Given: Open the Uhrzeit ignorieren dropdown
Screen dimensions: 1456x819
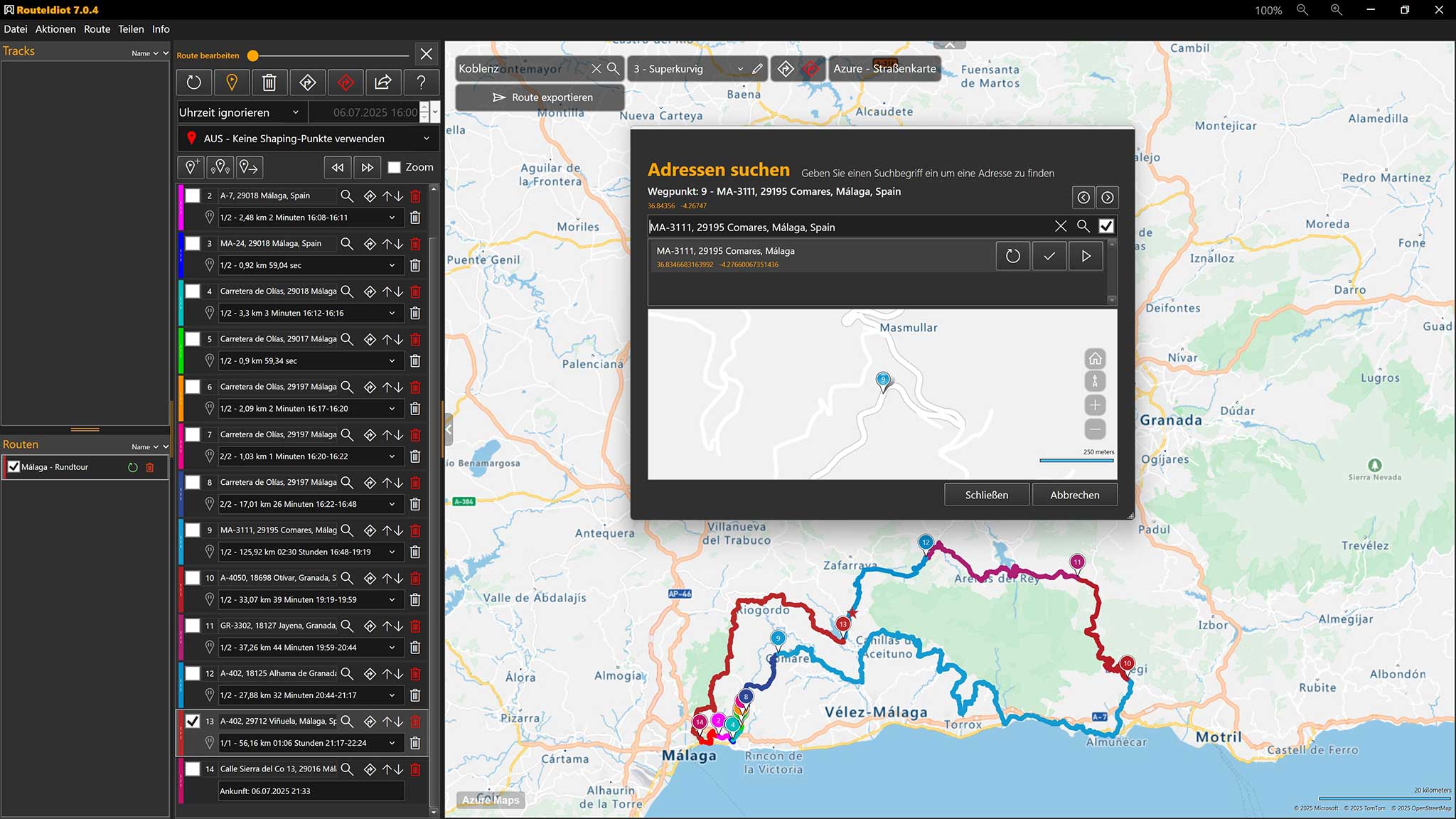Looking at the screenshot, I should [x=242, y=112].
